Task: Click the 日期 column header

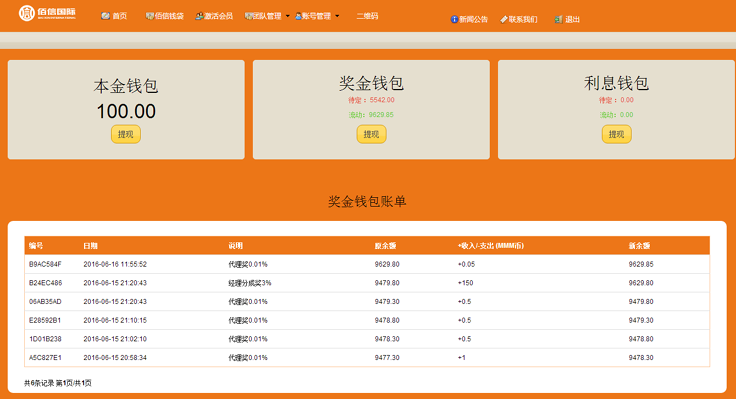Action: click(x=91, y=246)
